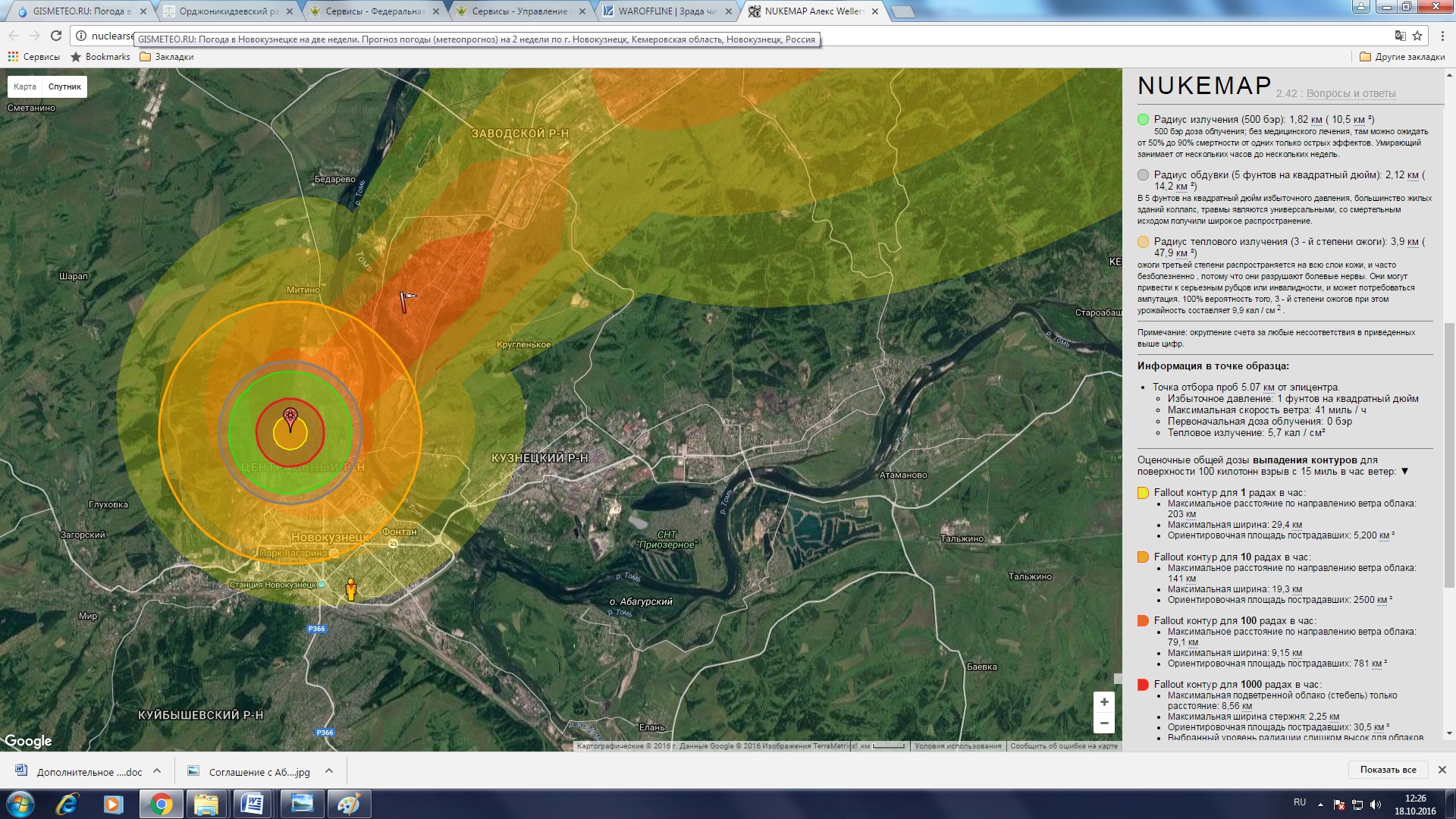Switch map to Карта view
Viewport: 1456px width, 819px height.
point(25,86)
